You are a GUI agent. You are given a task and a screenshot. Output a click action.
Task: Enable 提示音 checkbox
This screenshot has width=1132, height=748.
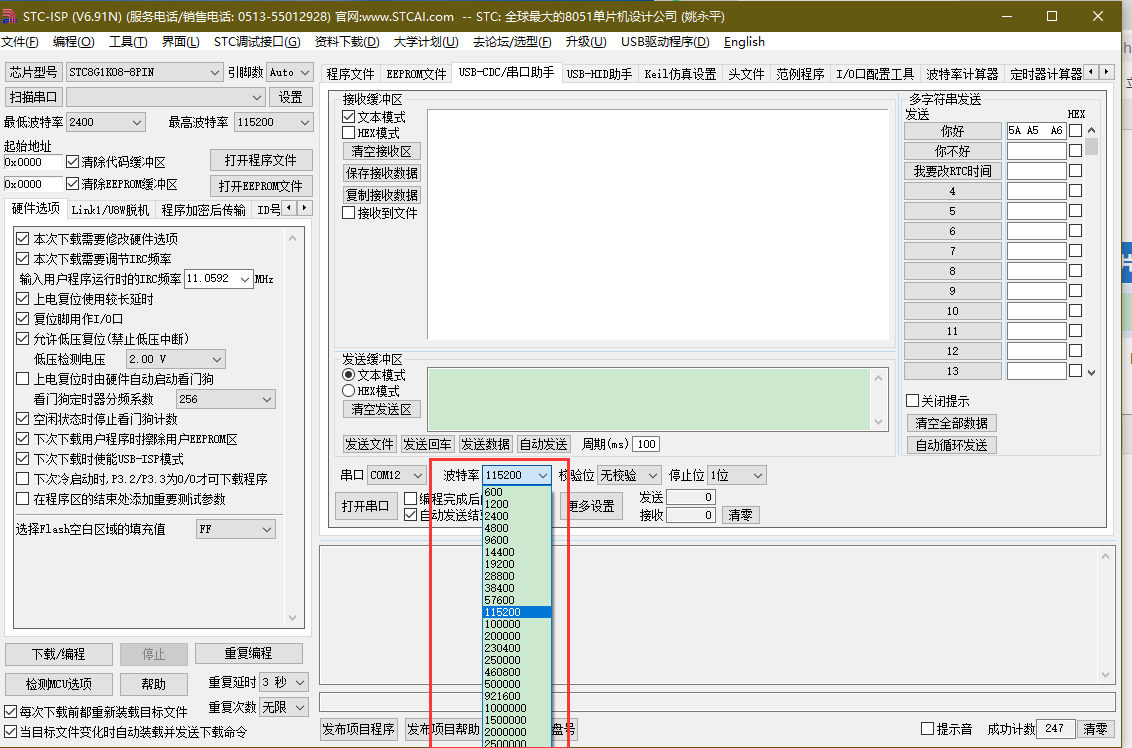point(928,729)
